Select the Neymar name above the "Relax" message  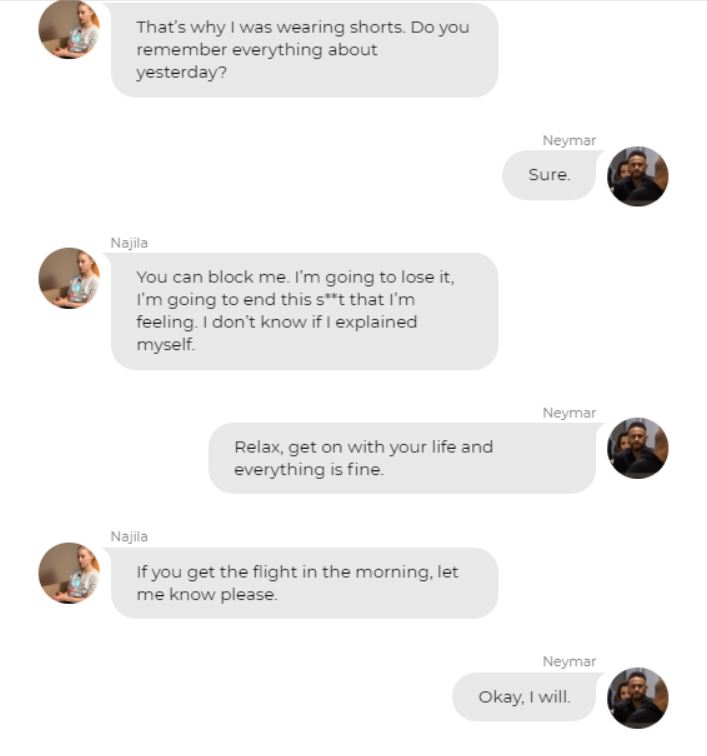click(x=569, y=413)
